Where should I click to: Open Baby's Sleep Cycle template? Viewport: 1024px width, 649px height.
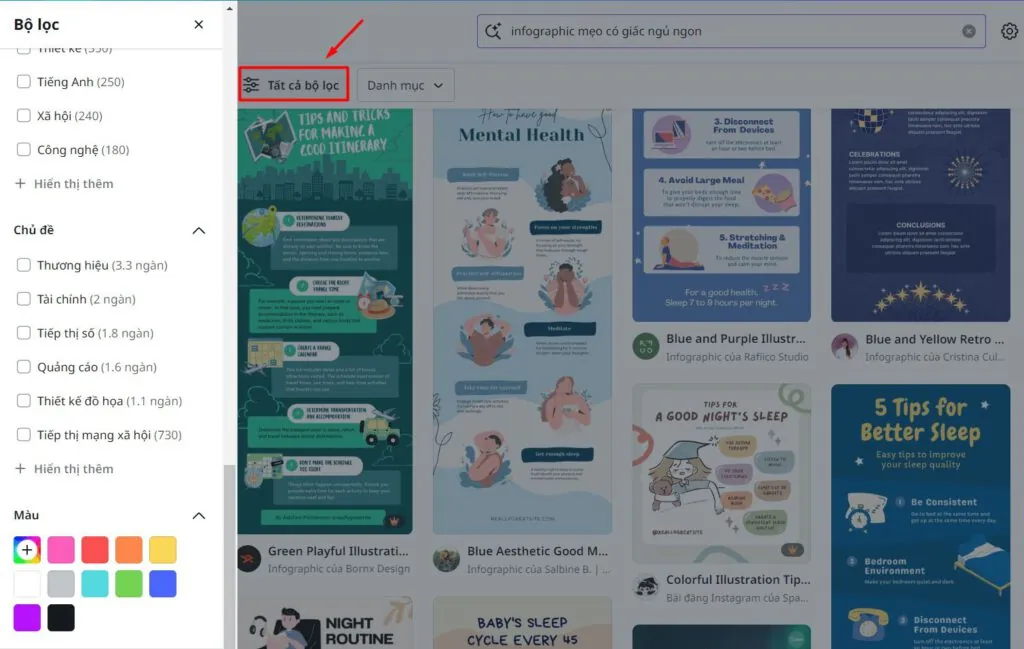tap(522, 623)
